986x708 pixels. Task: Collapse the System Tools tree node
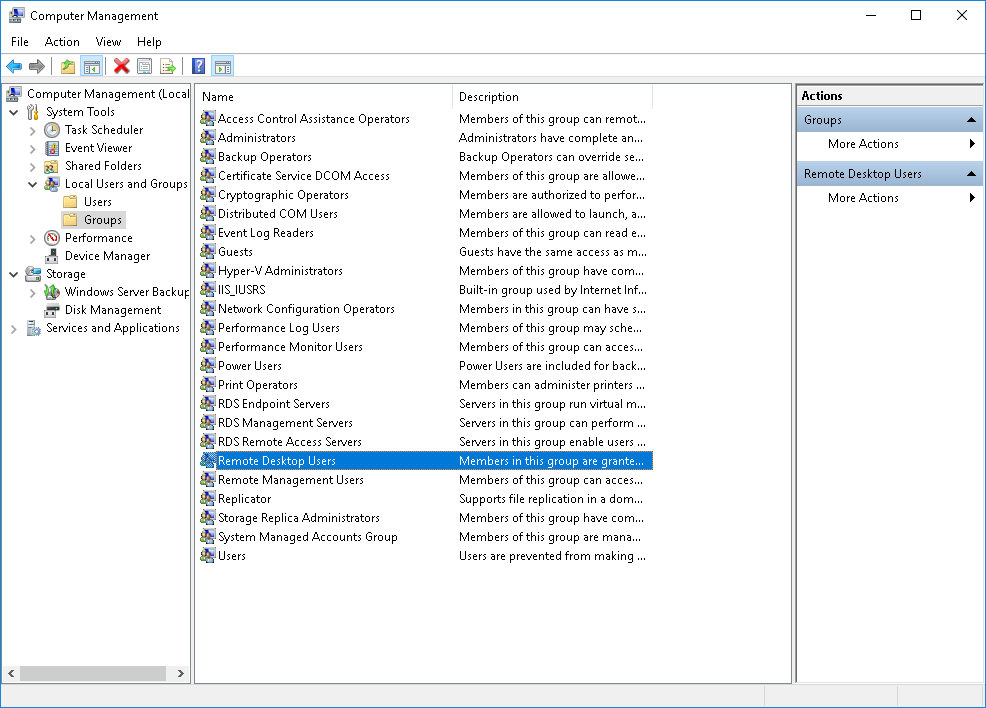coord(14,113)
